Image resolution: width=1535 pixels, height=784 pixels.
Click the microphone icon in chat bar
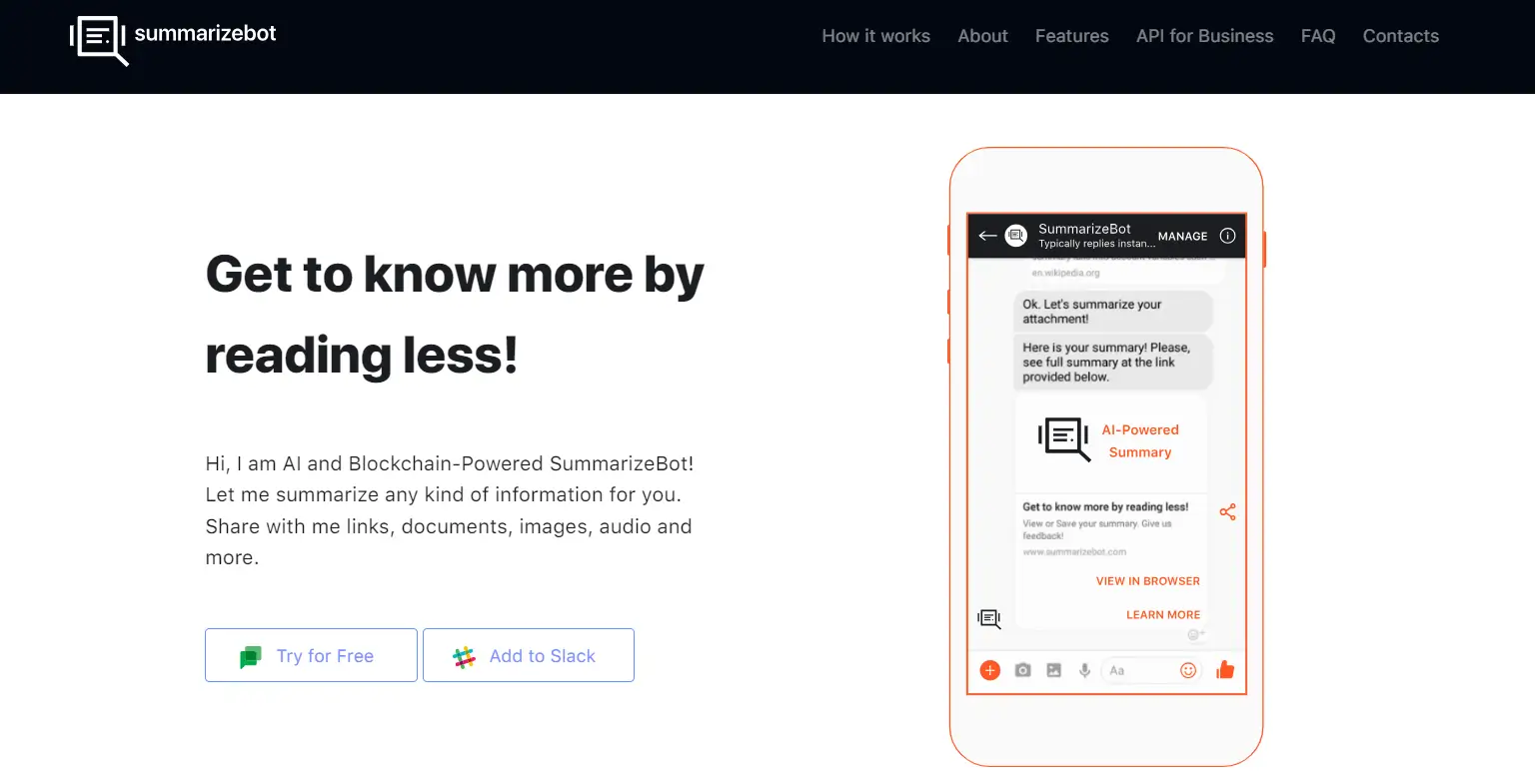(1084, 670)
